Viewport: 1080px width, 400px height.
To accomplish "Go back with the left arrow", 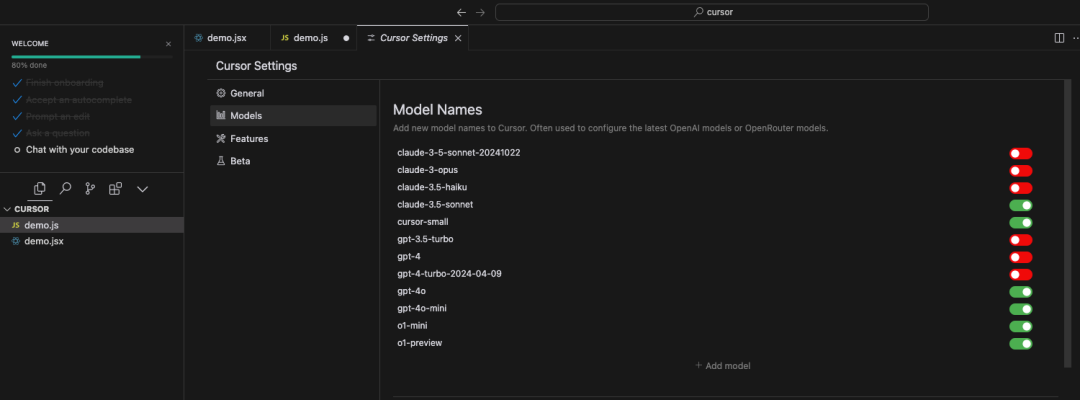I will pos(461,12).
